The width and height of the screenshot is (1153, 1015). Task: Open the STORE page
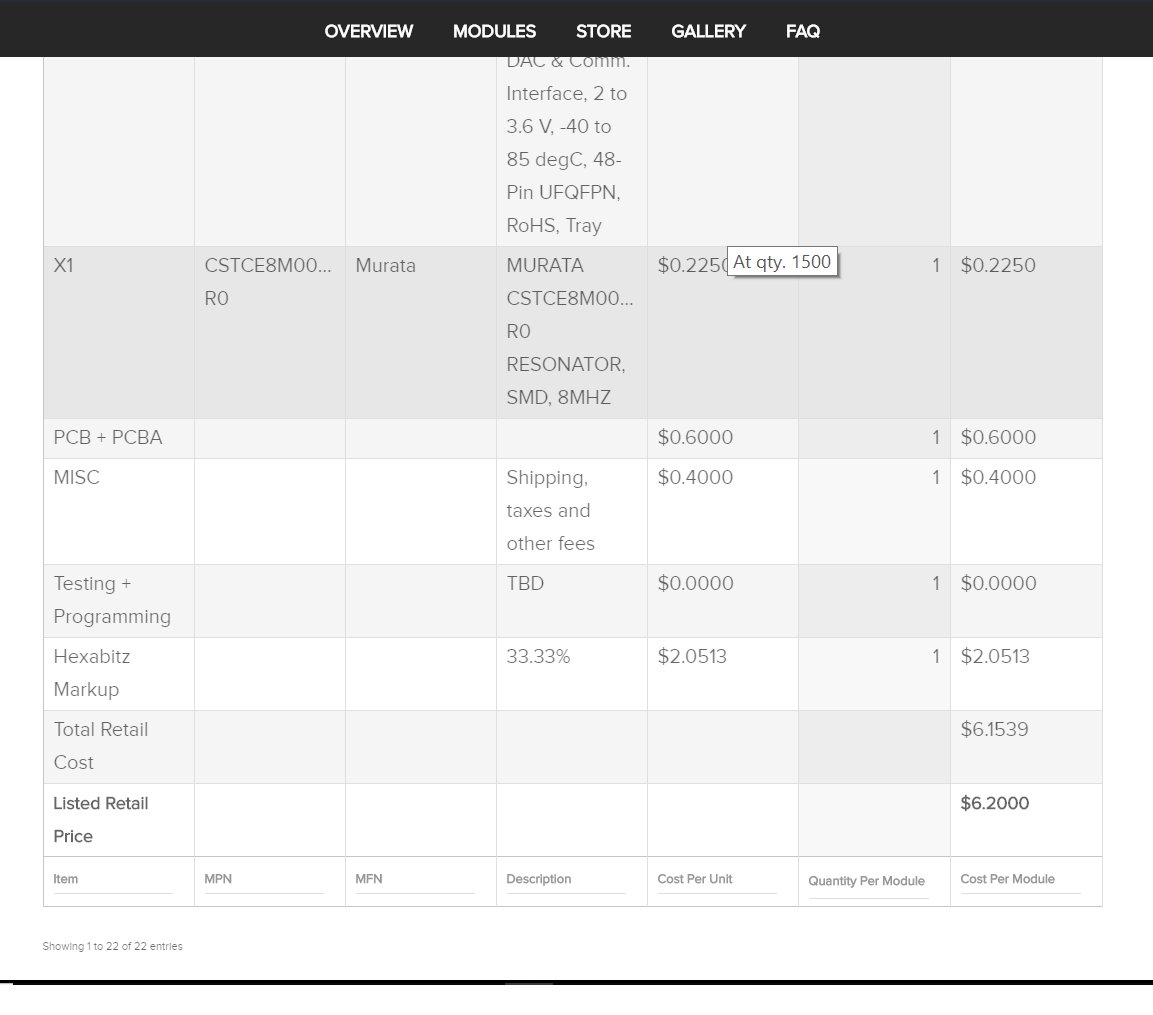pyautogui.click(x=603, y=31)
